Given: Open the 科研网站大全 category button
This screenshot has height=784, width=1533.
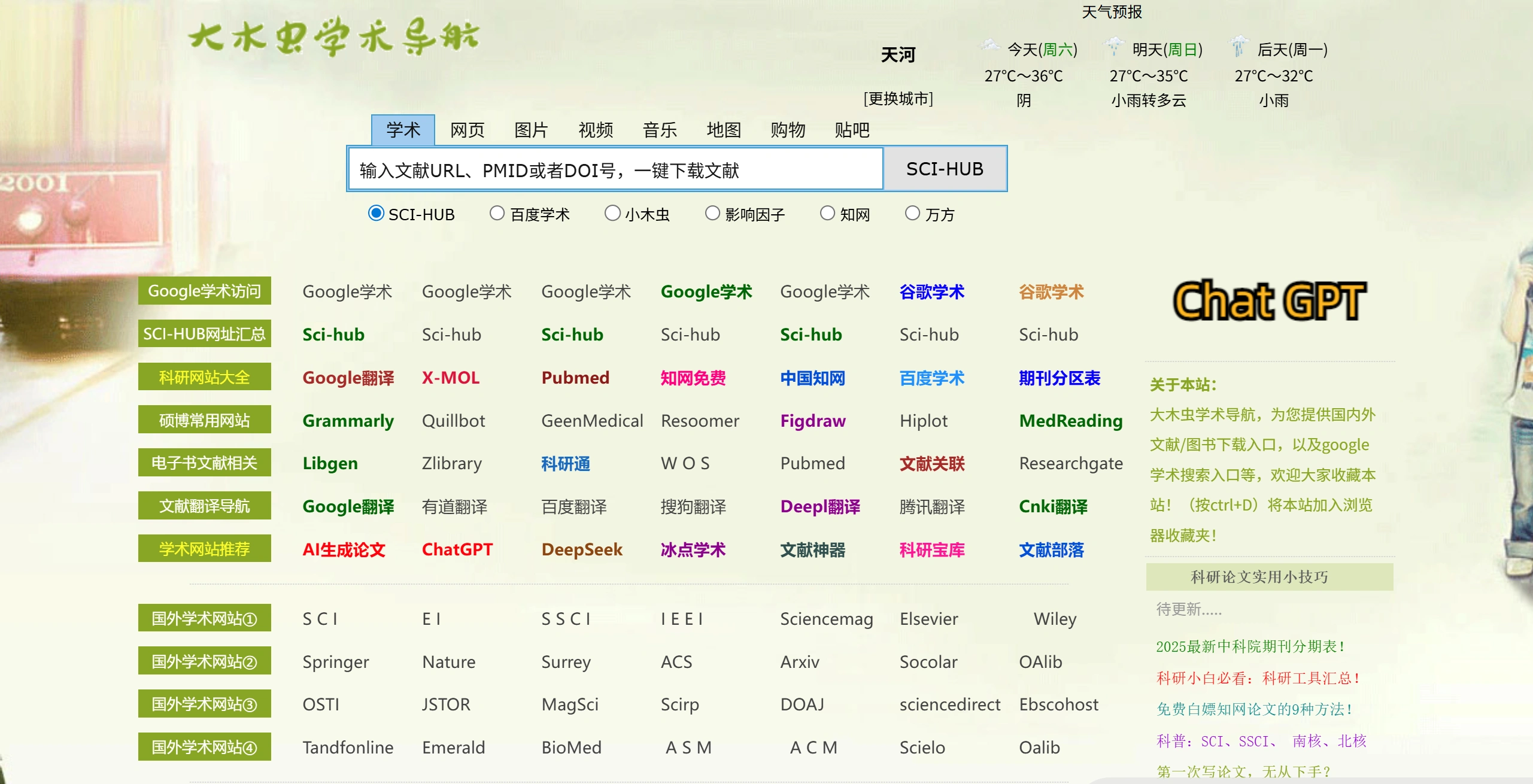Looking at the screenshot, I should (205, 377).
